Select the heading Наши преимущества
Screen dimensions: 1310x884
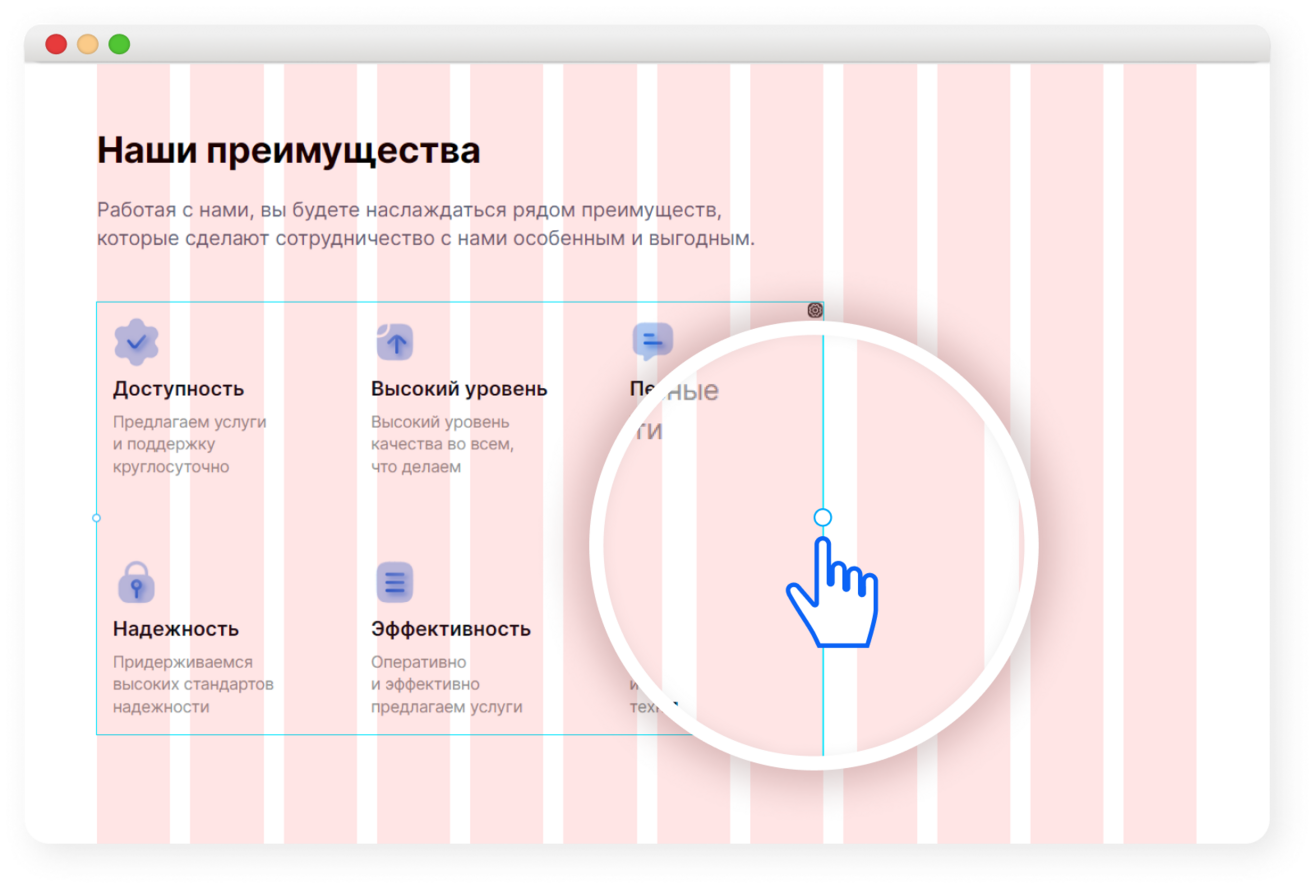click(x=288, y=151)
